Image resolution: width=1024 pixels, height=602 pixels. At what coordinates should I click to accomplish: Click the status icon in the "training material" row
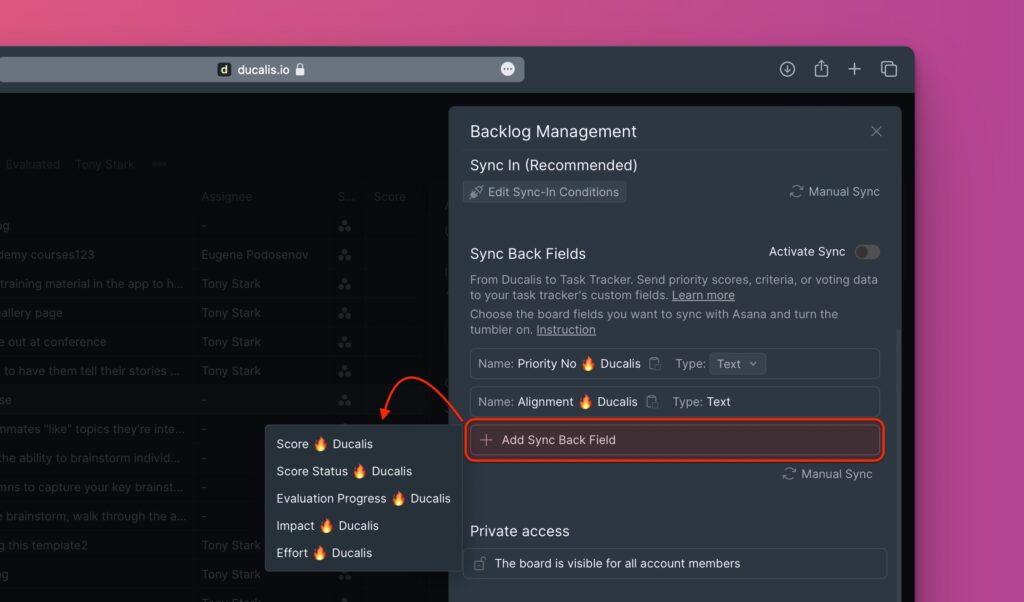pyautogui.click(x=344, y=284)
